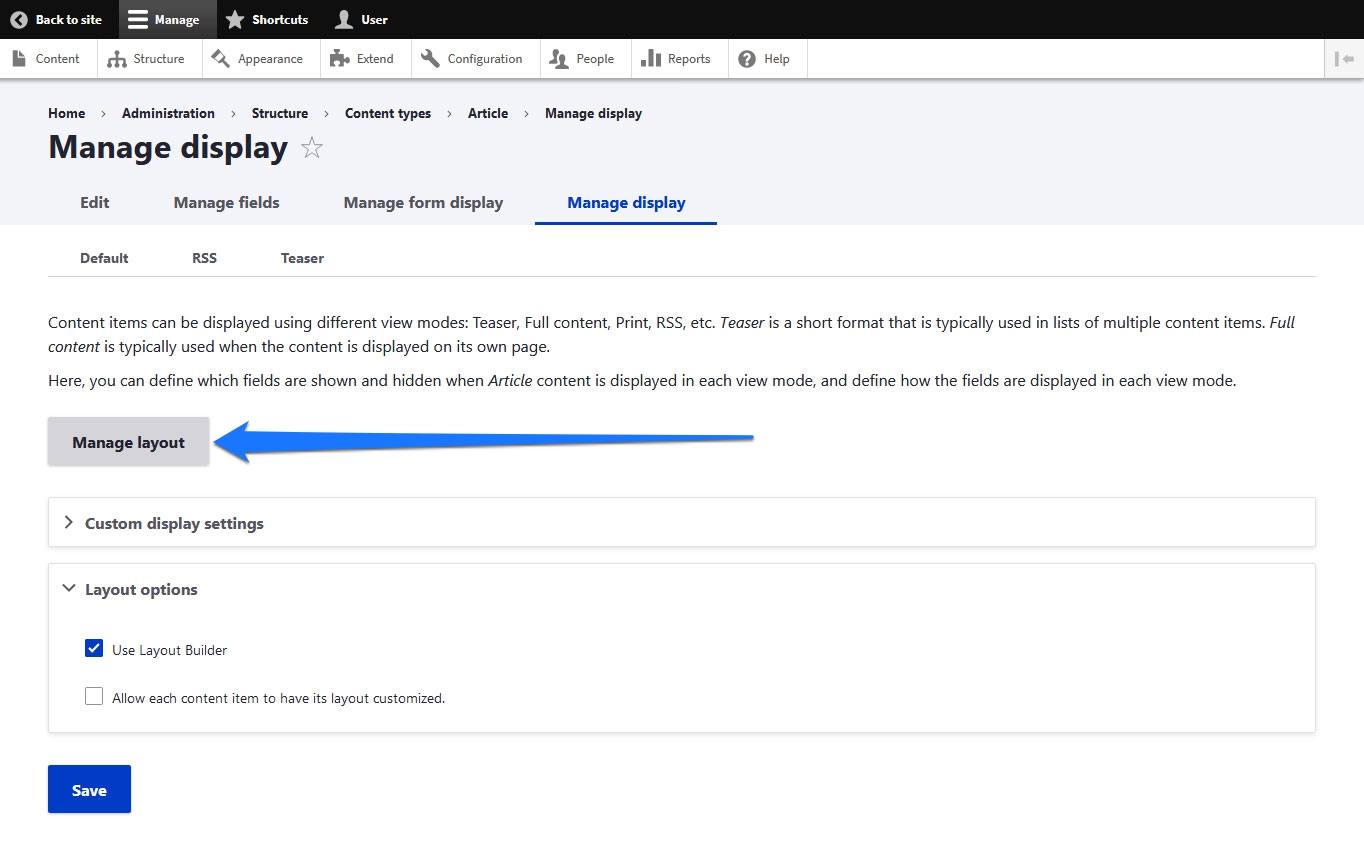Select the Manage display tab
This screenshot has width=1364, height=841.
click(x=626, y=203)
